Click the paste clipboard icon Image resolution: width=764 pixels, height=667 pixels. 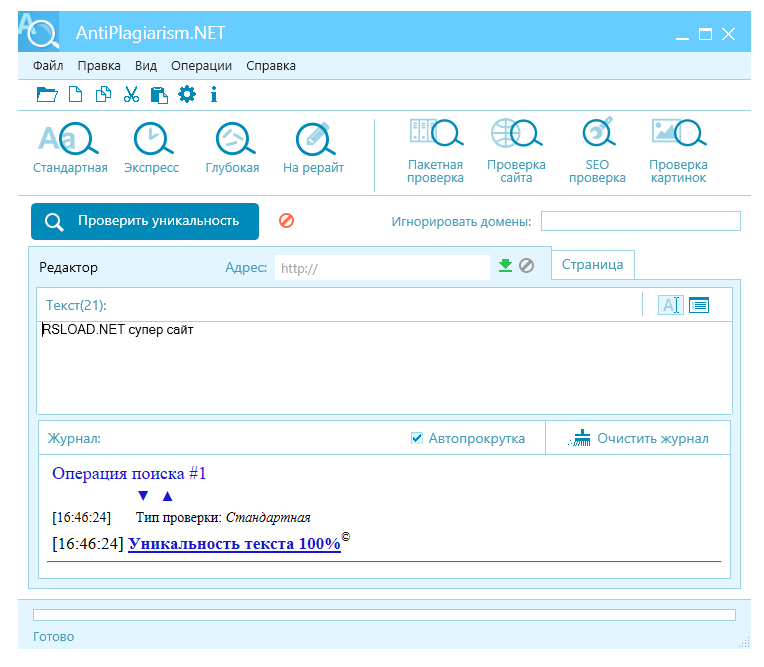pos(159,95)
